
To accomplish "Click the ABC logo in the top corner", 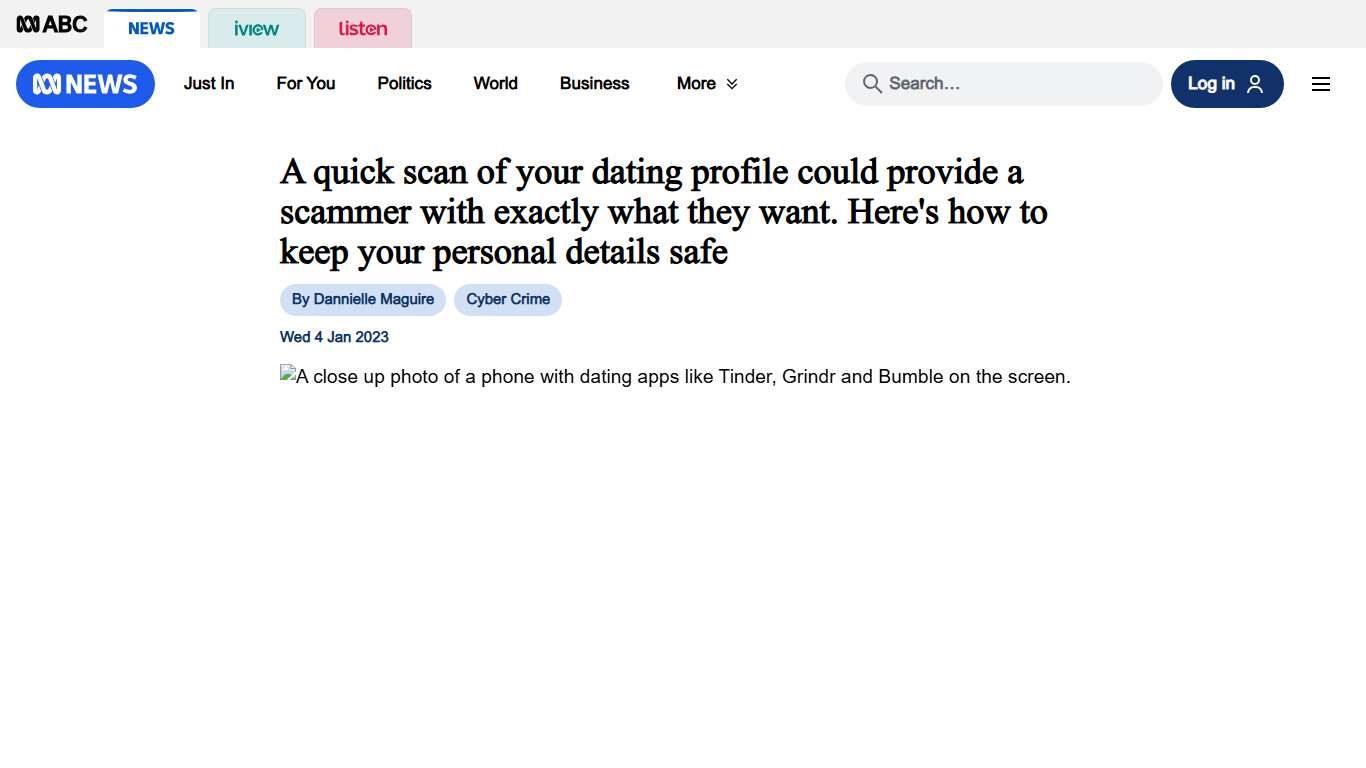I will 50,24.
